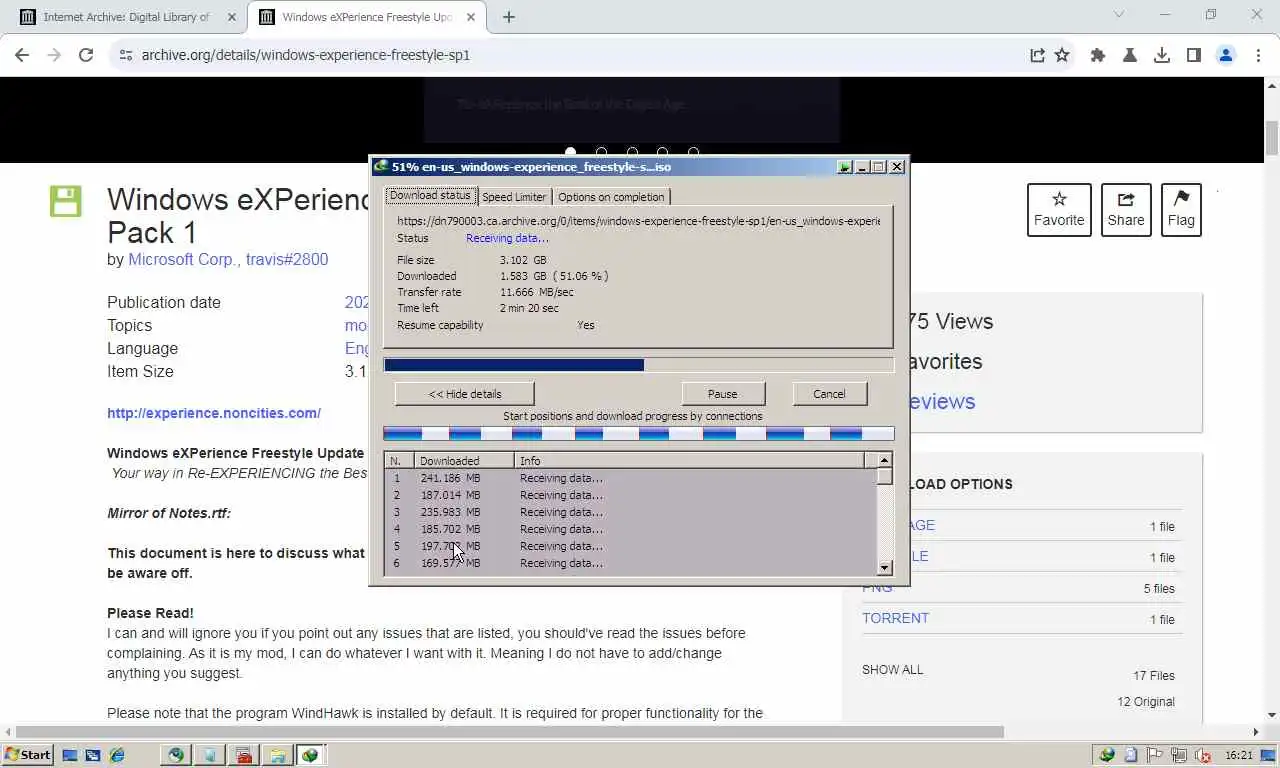This screenshot has width=1280, height=768.
Task: Select connection row 2 with 187.014 MB
Action: pos(630,495)
